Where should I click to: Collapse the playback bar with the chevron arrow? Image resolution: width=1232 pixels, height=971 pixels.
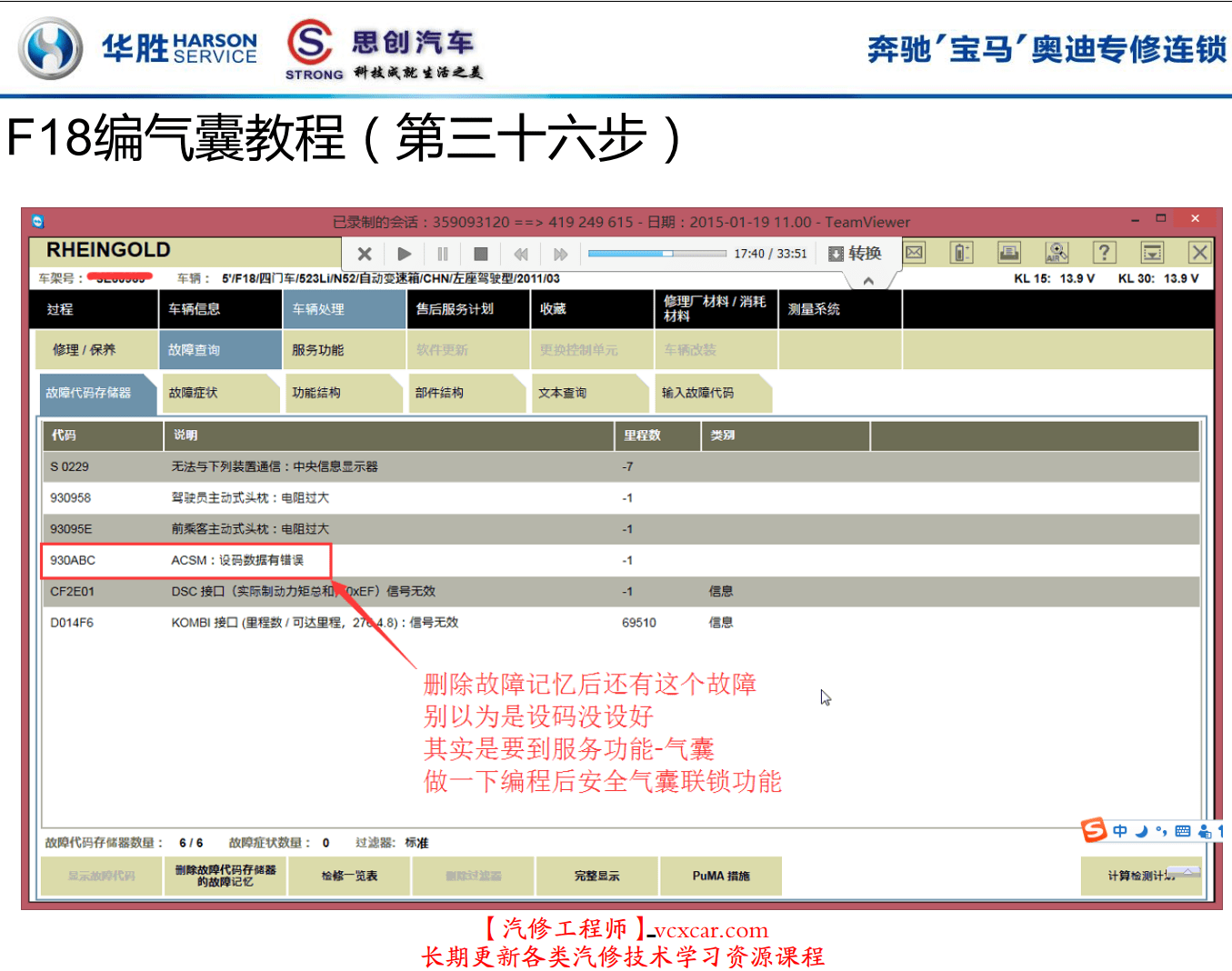pos(868,280)
